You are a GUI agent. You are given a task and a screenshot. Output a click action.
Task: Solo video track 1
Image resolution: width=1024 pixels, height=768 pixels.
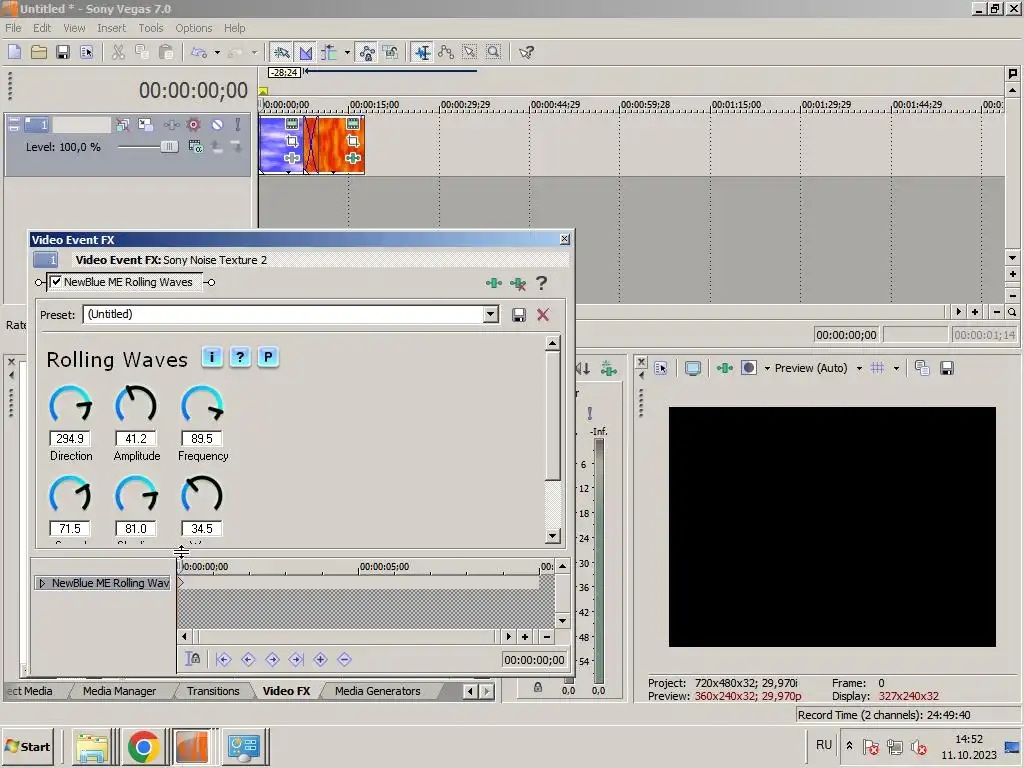238,125
